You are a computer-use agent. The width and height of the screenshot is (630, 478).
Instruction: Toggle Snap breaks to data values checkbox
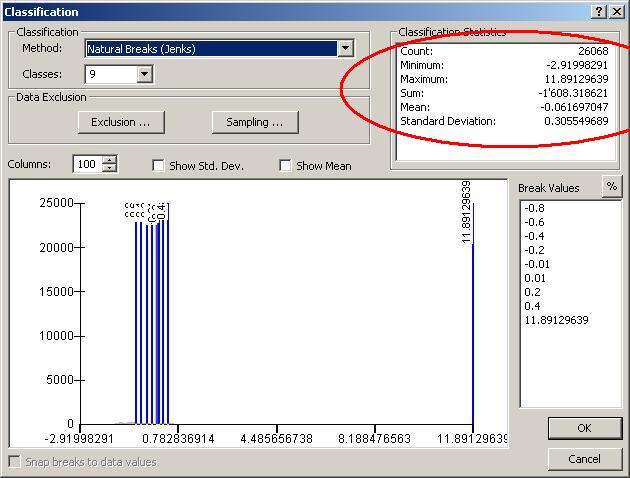pyautogui.click(x=14, y=462)
